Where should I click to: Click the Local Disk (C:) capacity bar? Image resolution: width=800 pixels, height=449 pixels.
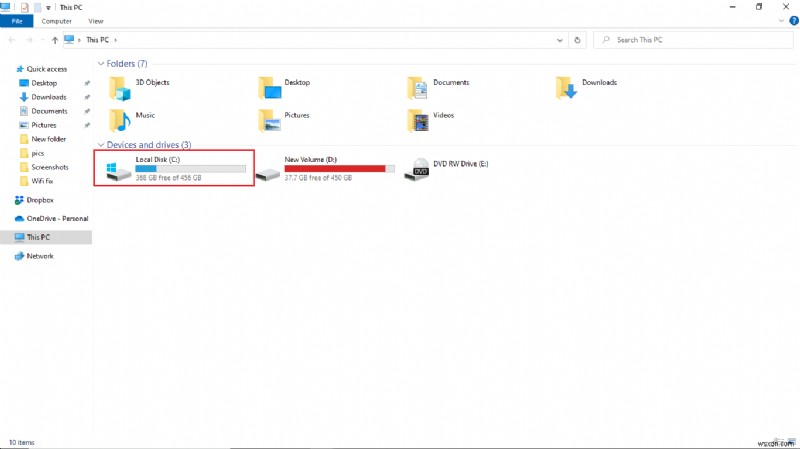pos(190,168)
